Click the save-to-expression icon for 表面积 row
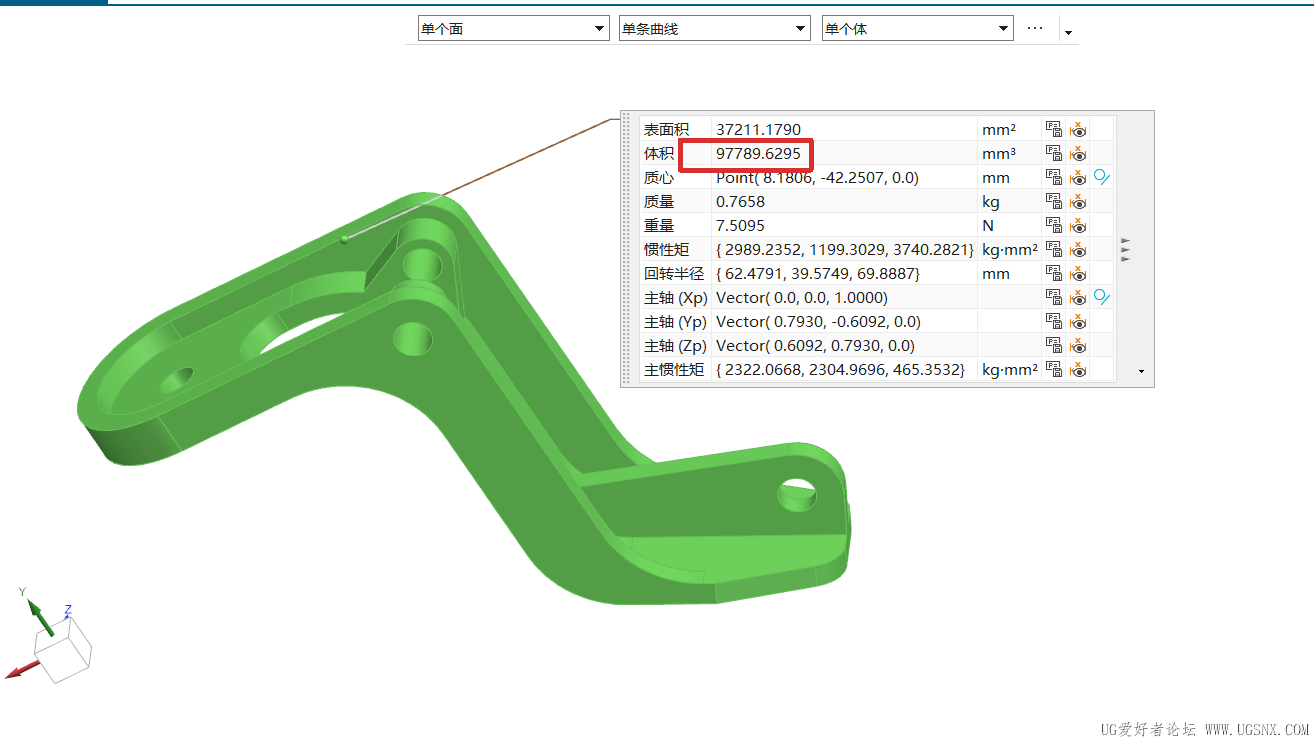 [x=1054, y=129]
